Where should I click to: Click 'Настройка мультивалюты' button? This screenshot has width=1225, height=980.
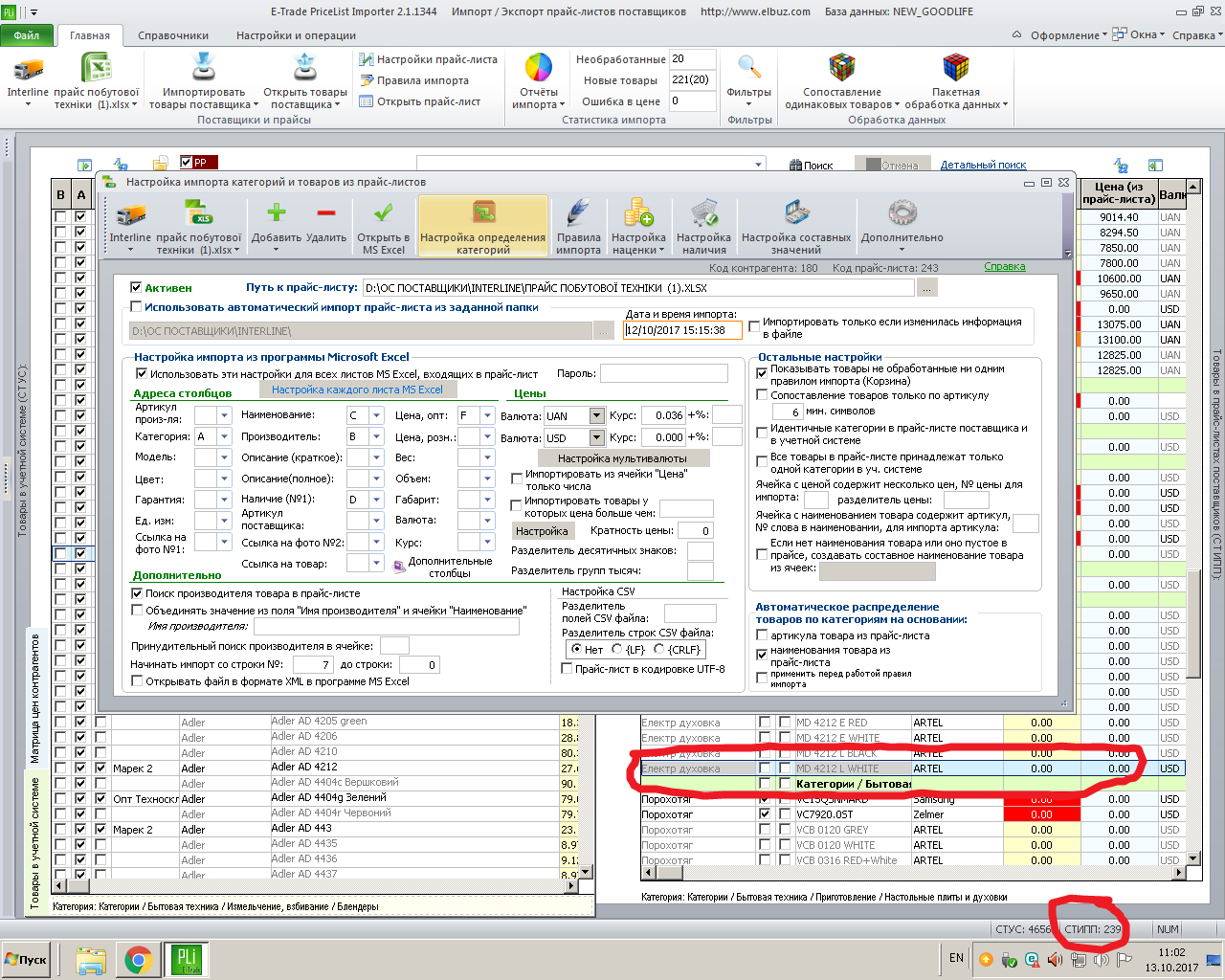pyautogui.click(x=622, y=458)
